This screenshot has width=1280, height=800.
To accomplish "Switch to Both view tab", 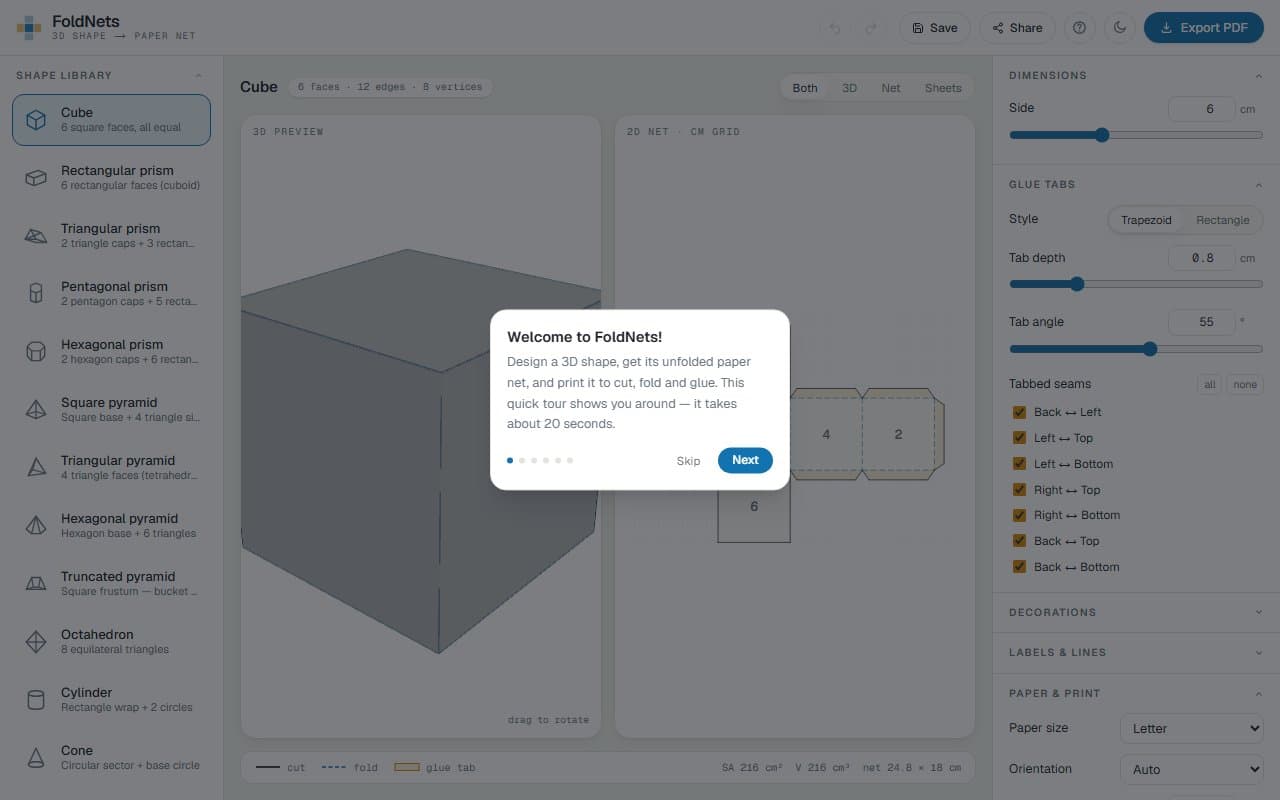I will click(x=805, y=88).
